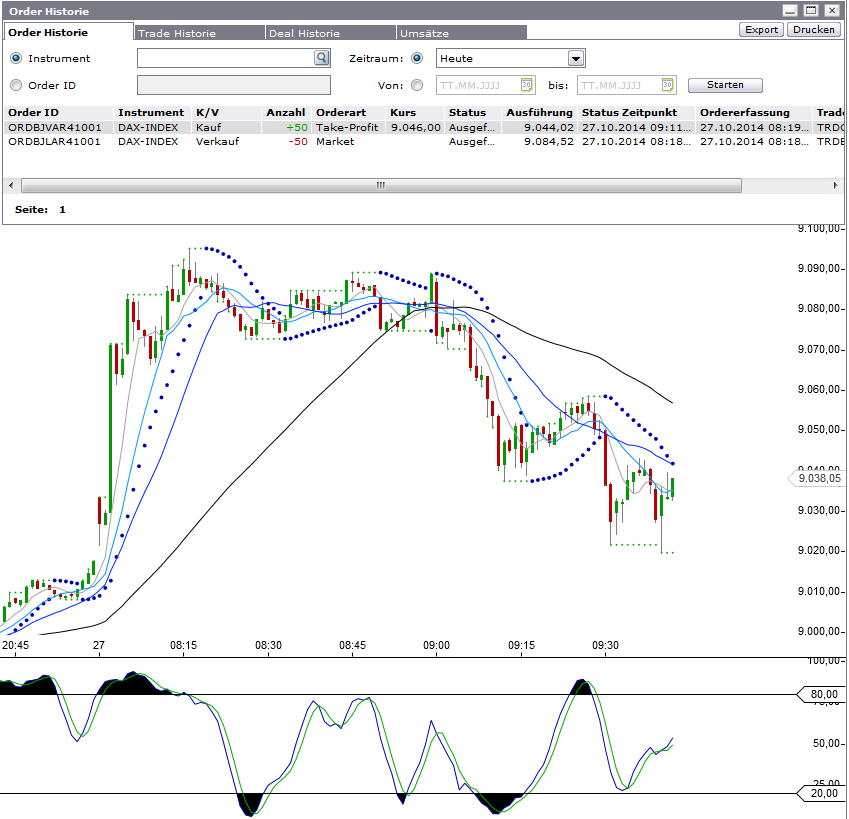Select the Von date range radio button

tap(417, 85)
